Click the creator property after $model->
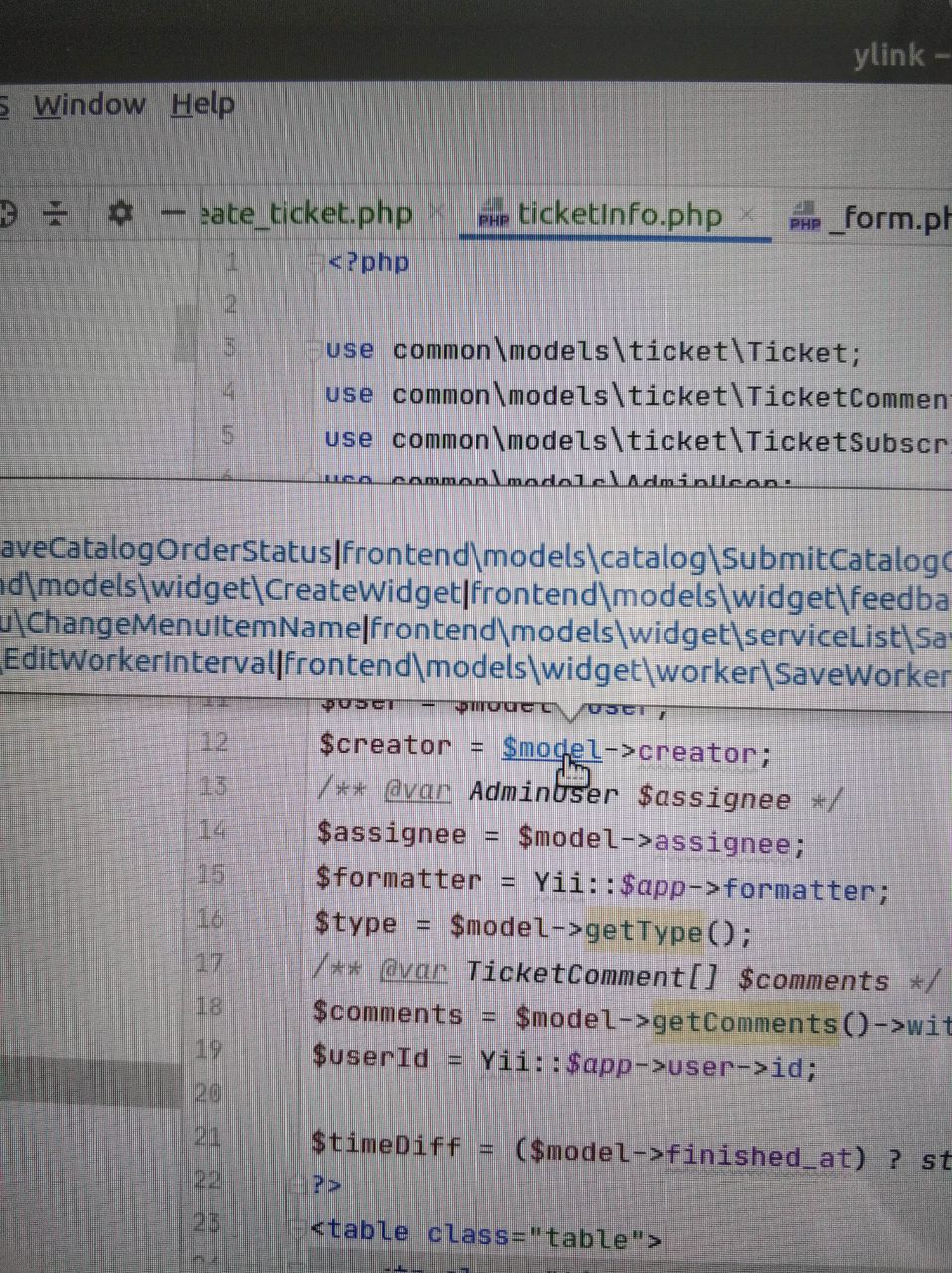Image resolution: width=952 pixels, height=1273 pixels. [697, 752]
